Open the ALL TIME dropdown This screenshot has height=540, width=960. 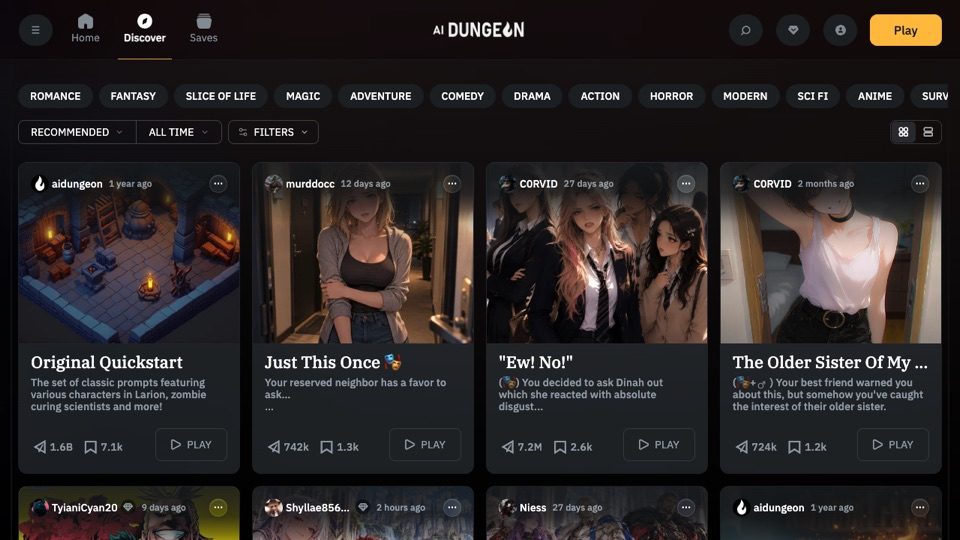(178, 132)
